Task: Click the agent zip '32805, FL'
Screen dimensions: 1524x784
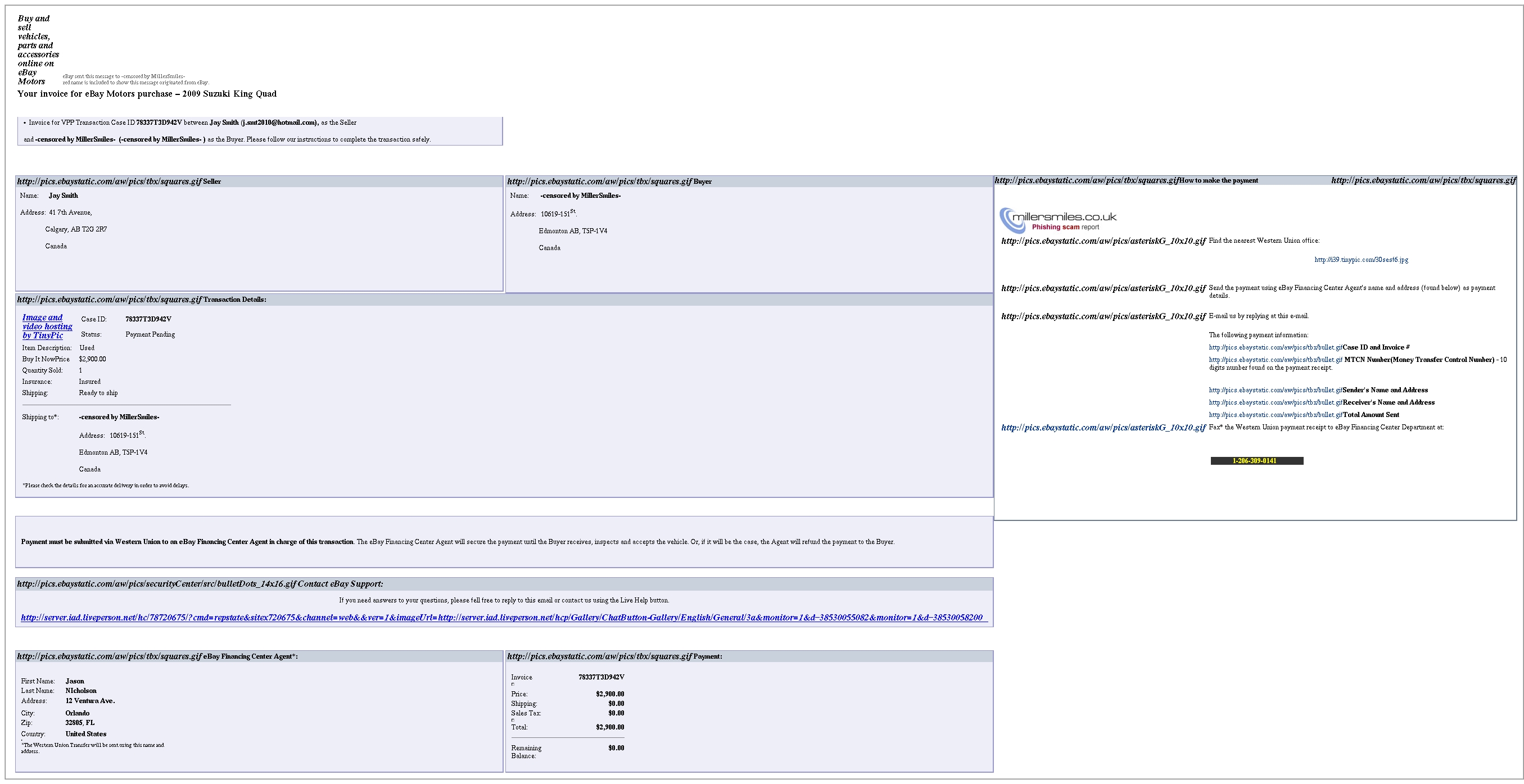Action: point(80,723)
